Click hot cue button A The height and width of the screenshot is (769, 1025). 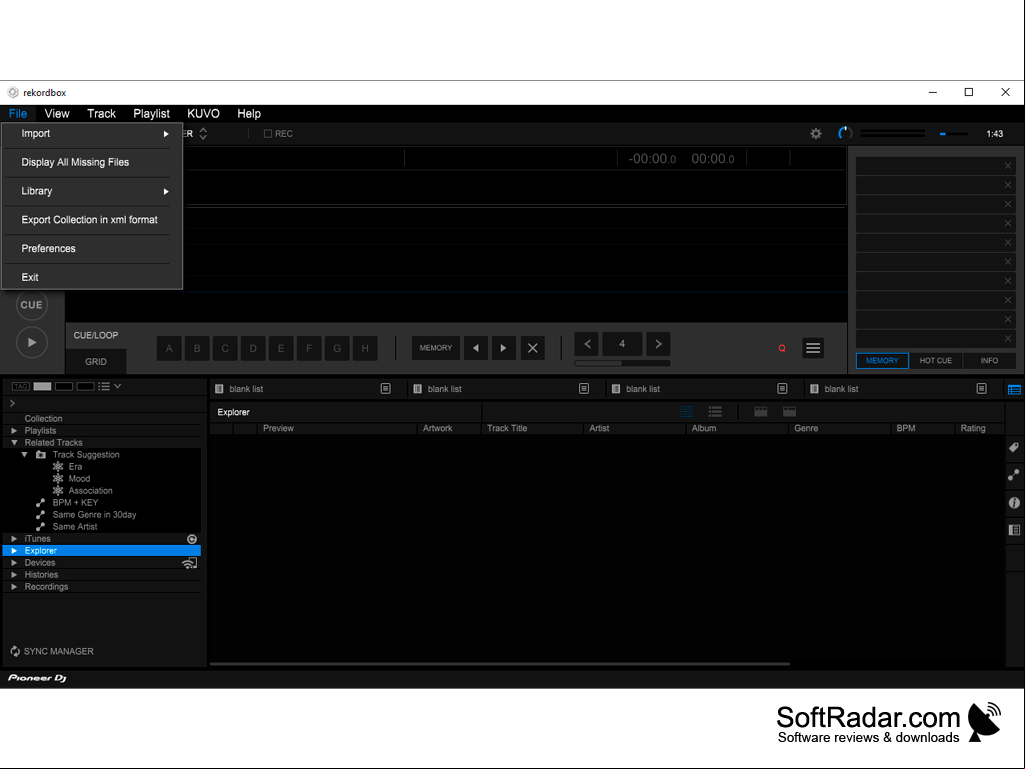pos(169,349)
